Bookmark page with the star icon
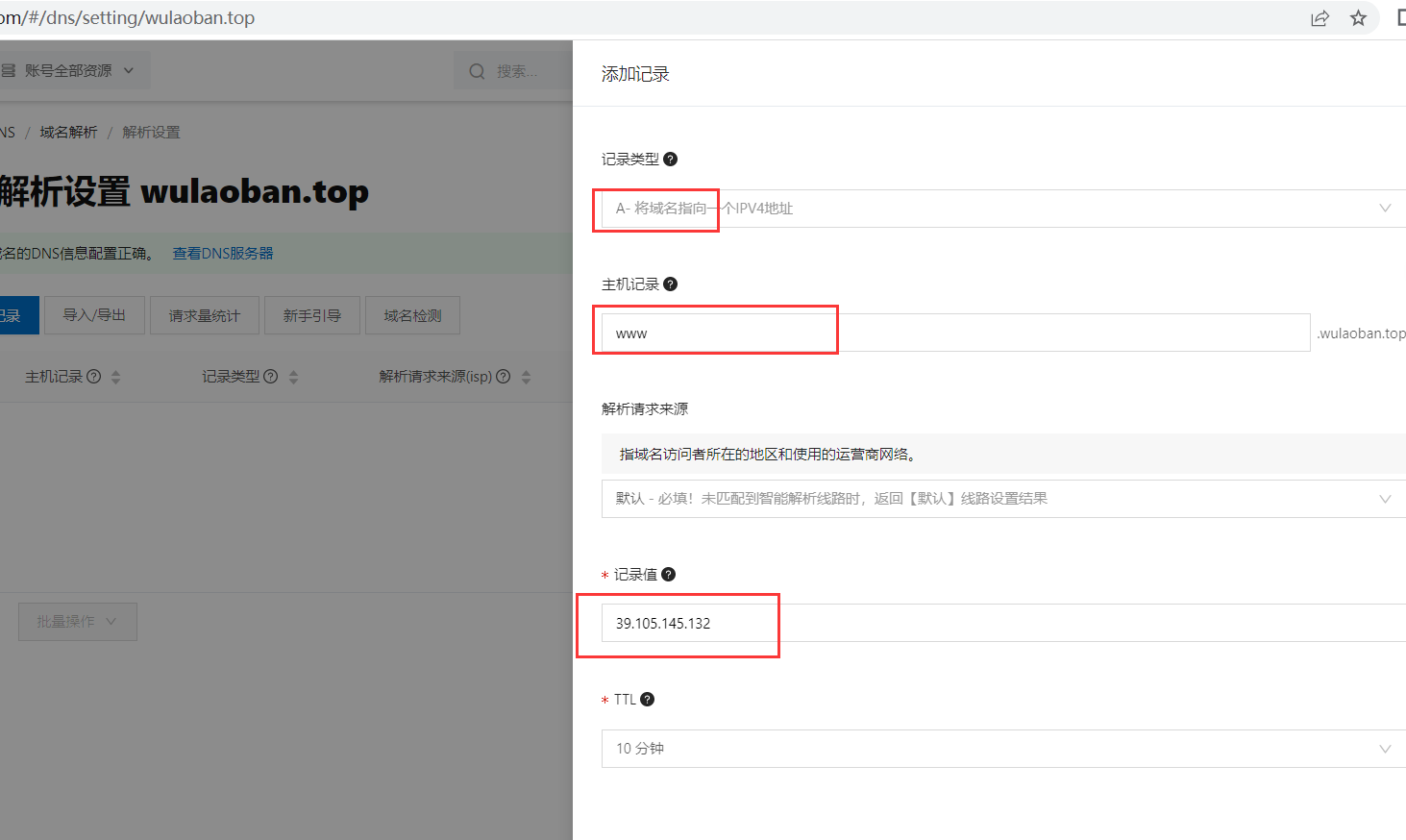The width and height of the screenshot is (1406, 840). (x=1358, y=18)
